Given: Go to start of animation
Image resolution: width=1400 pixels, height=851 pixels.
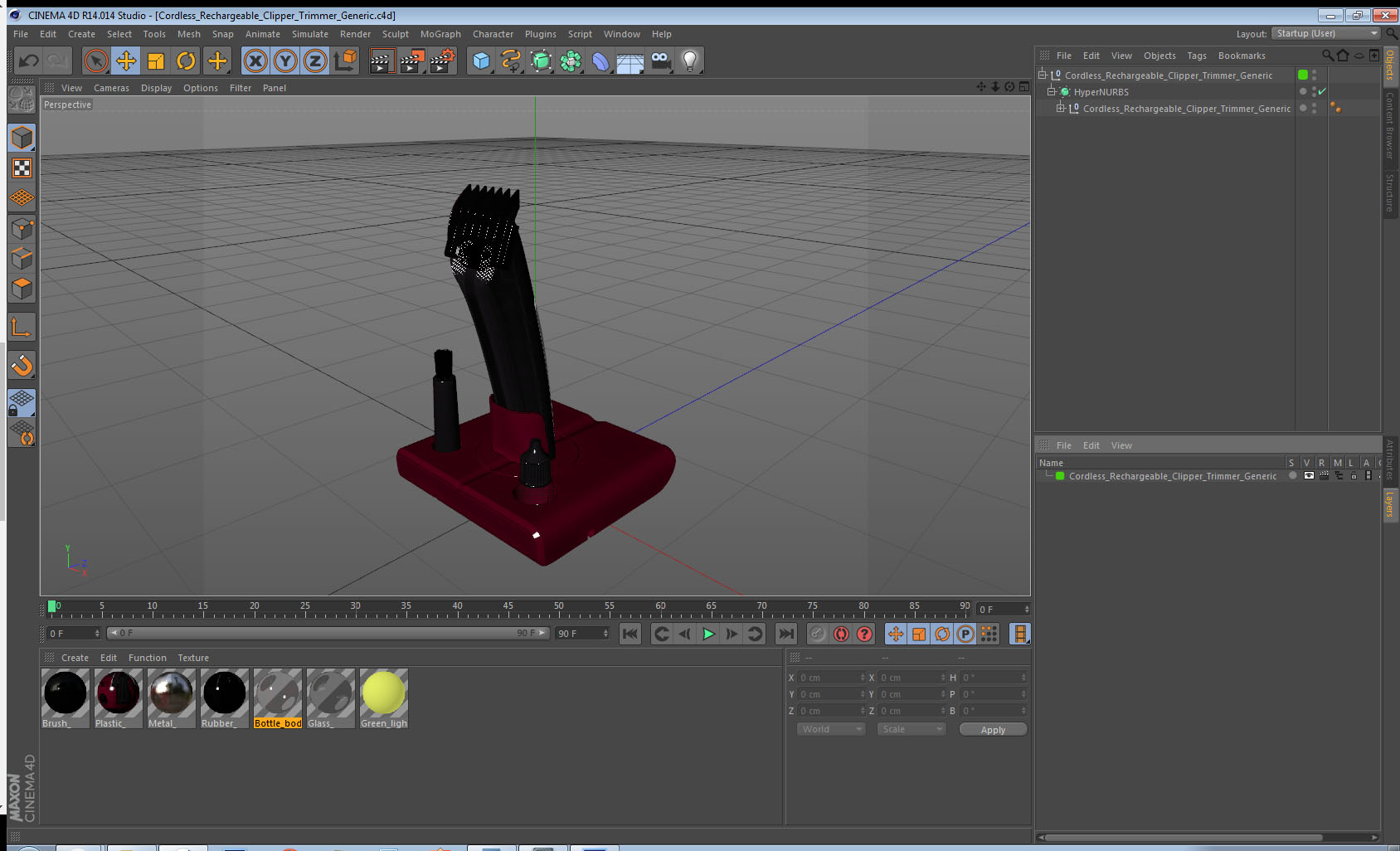Looking at the screenshot, I should 630,634.
